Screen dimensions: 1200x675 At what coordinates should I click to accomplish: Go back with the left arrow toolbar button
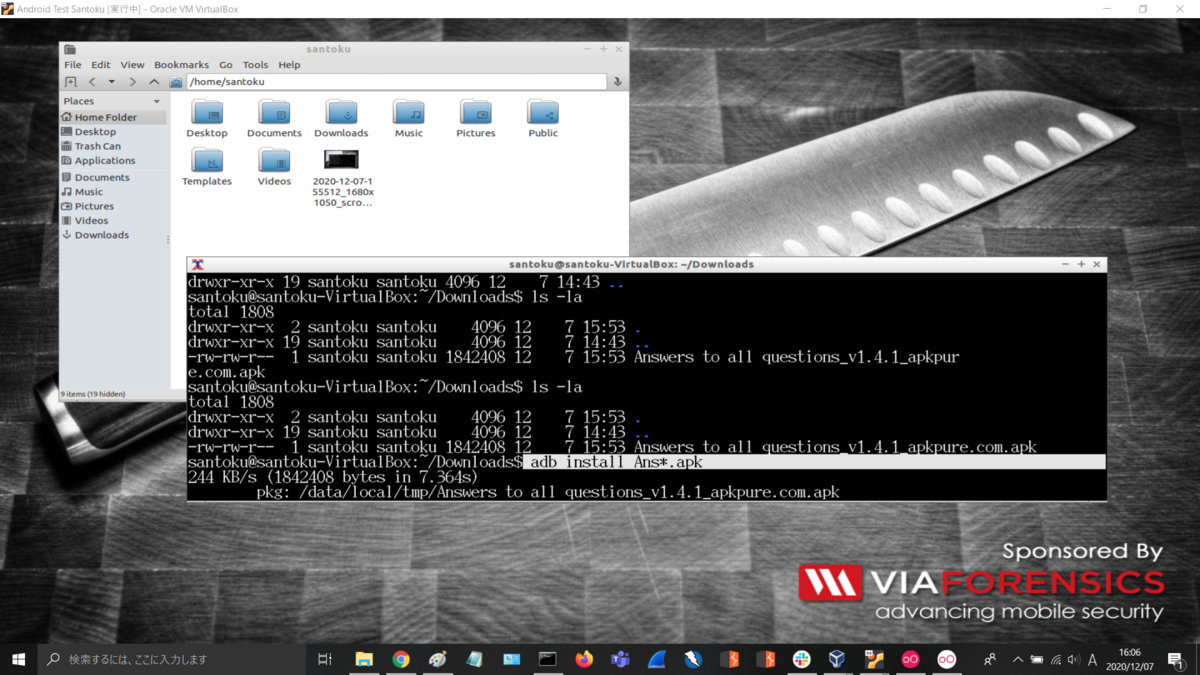(92, 82)
